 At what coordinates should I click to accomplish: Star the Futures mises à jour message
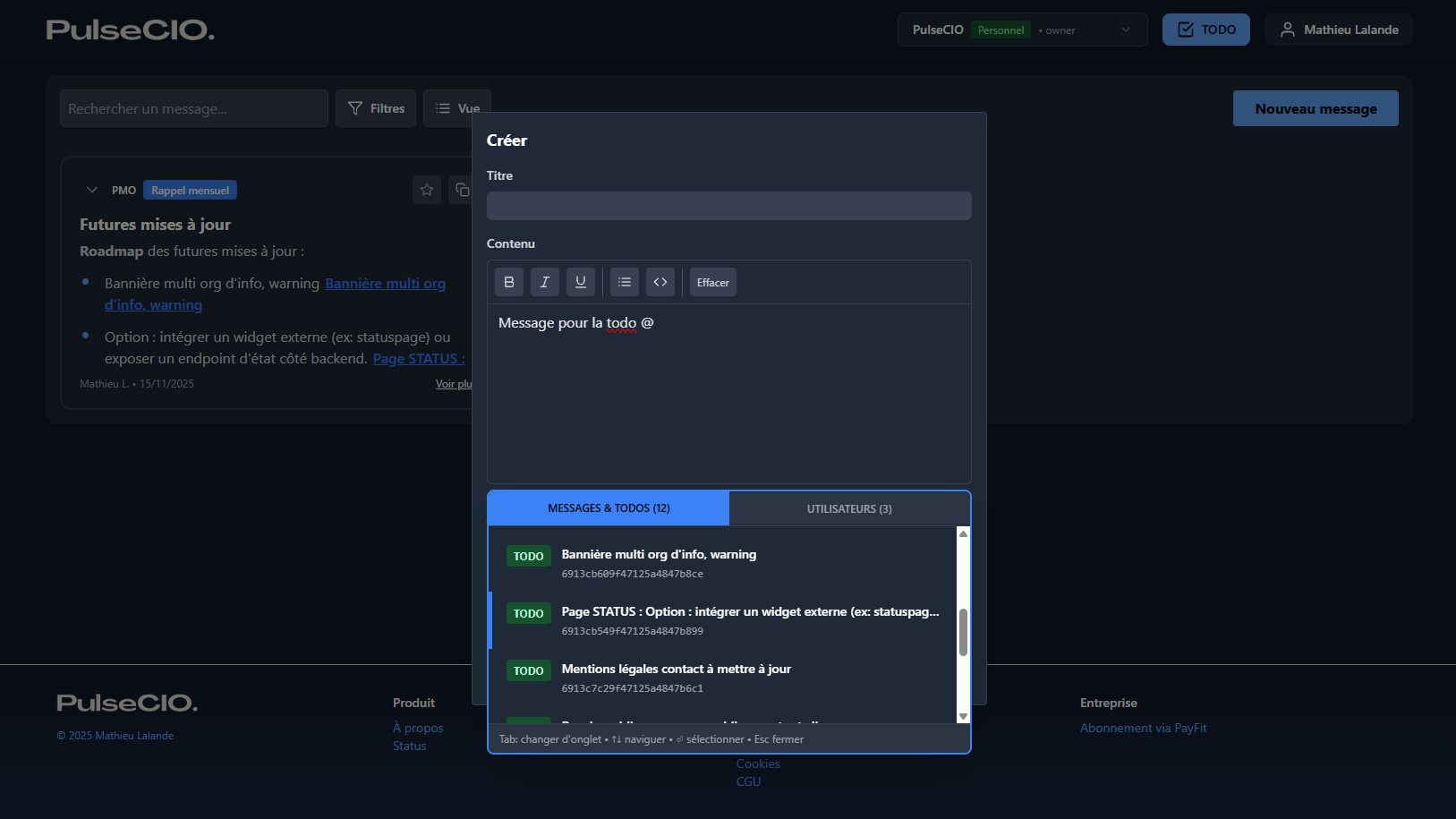[427, 190]
